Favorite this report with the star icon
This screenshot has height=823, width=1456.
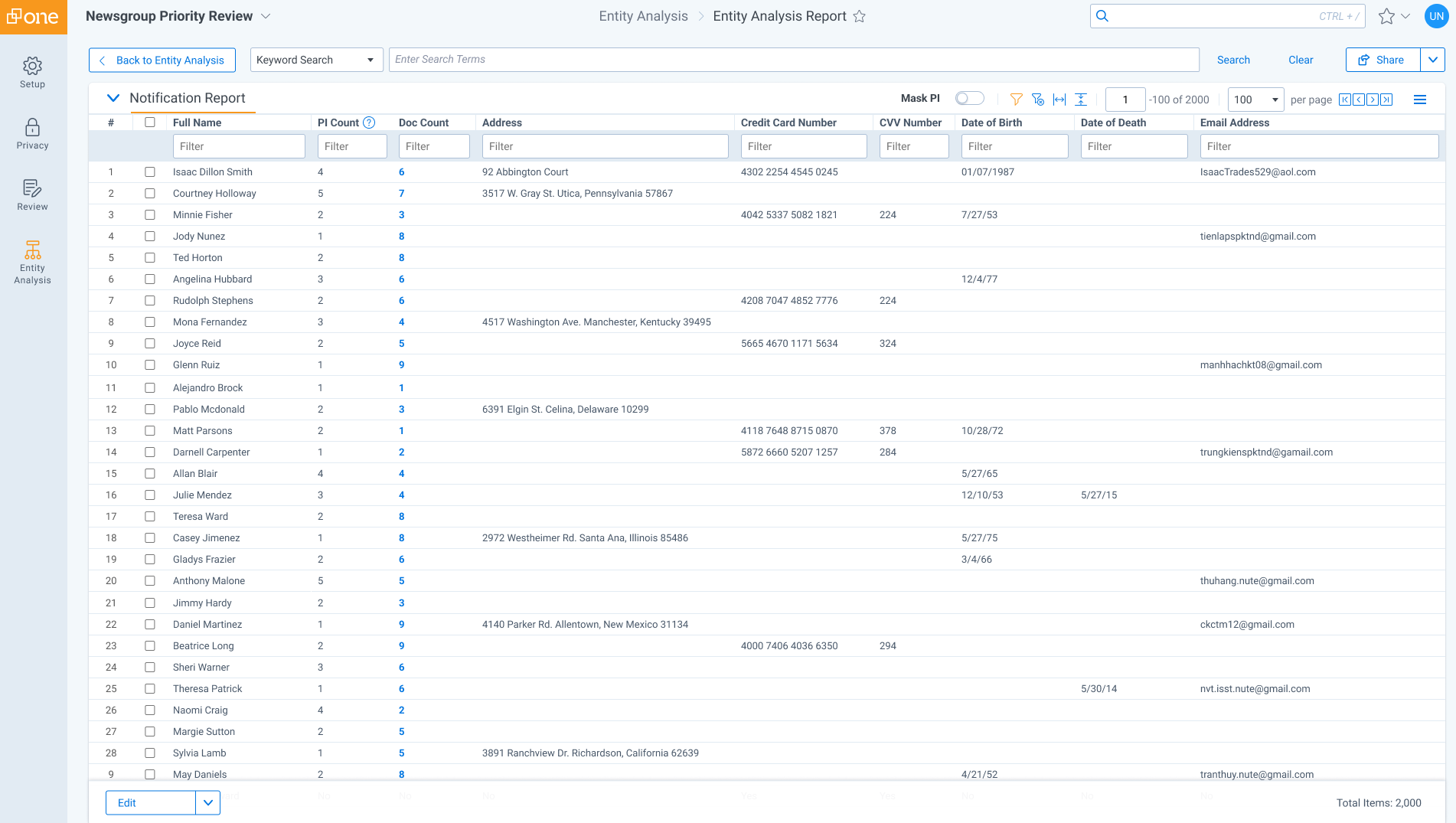pyautogui.click(x=860, y=16)
